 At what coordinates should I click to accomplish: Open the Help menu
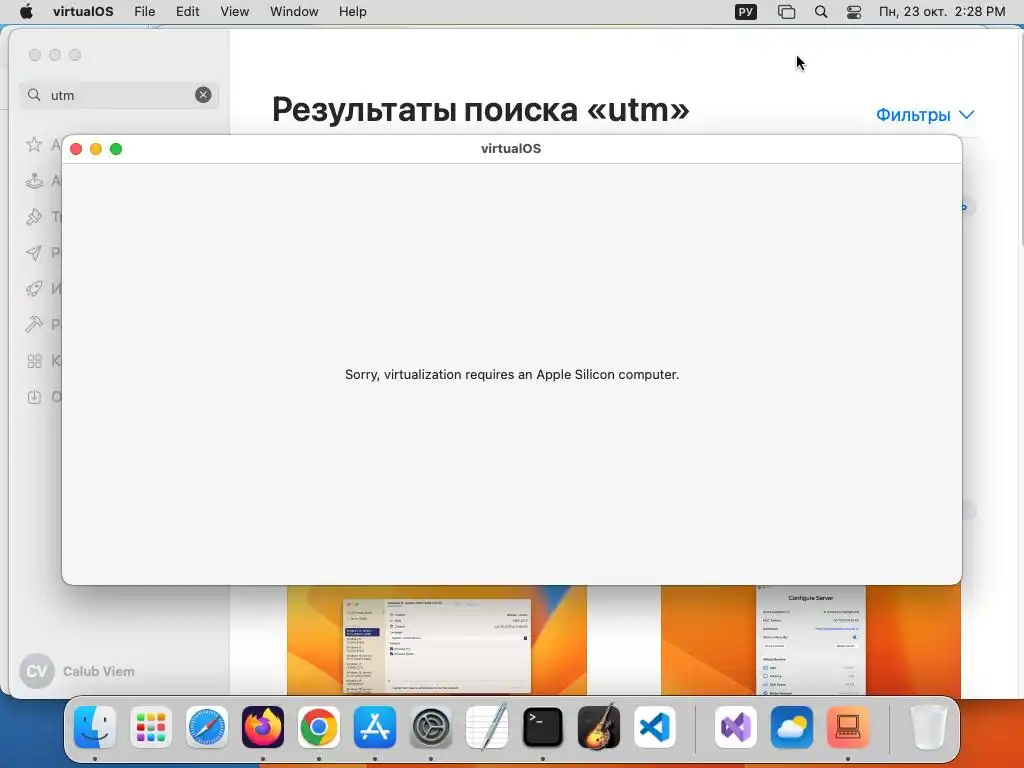(353, 12)
